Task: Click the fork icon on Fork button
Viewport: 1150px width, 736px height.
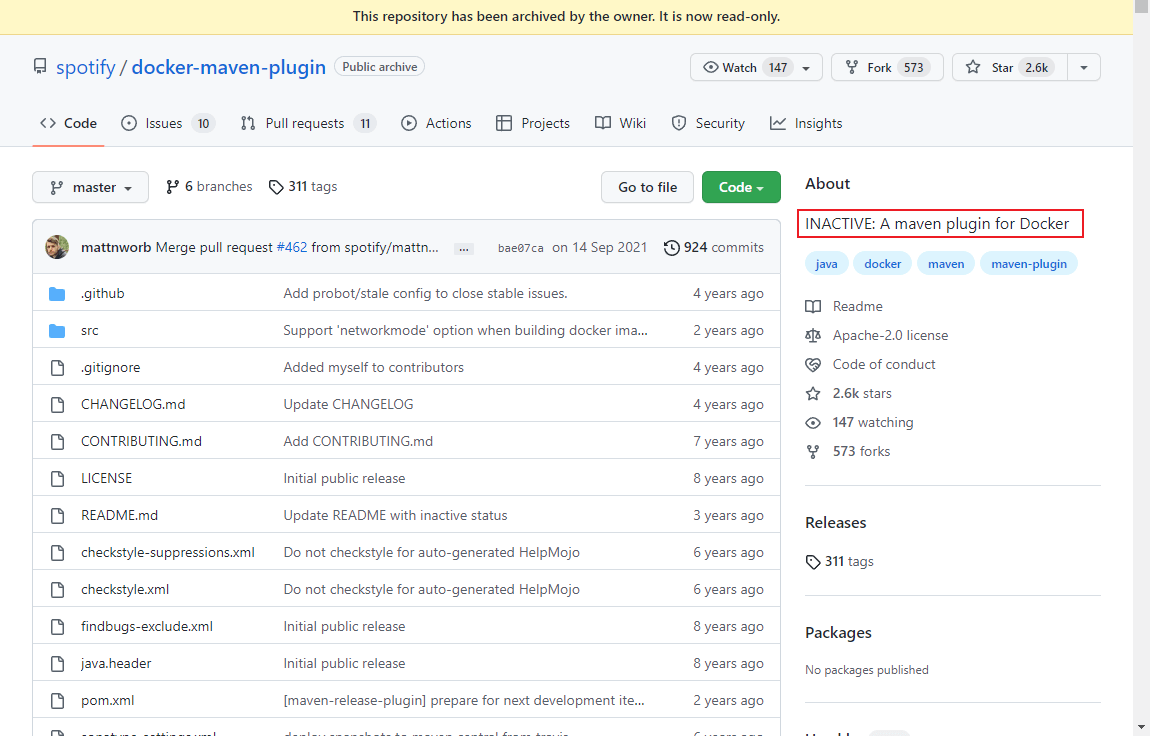Action: pos(851,67)
